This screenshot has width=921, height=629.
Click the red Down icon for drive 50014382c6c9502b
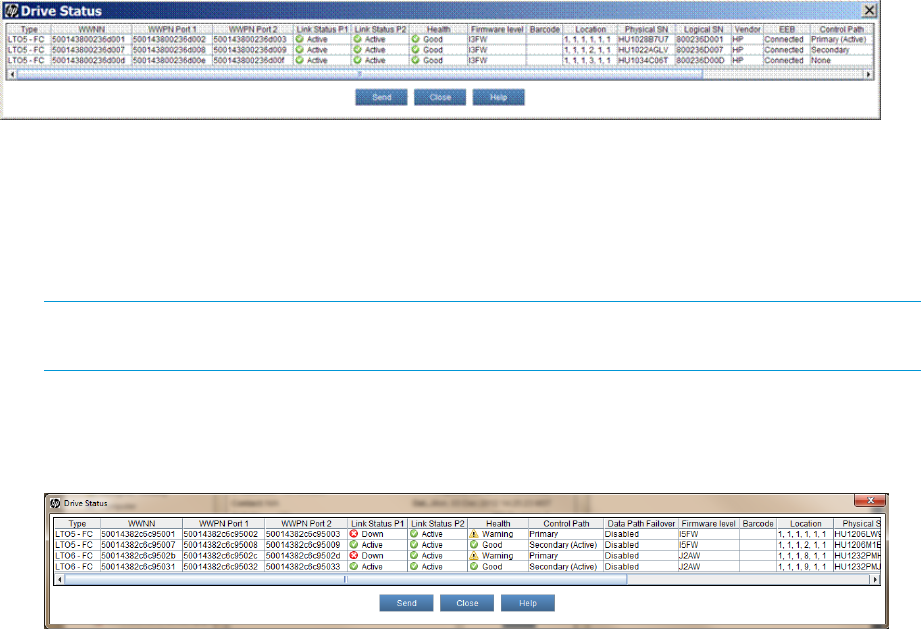[355, 556]
